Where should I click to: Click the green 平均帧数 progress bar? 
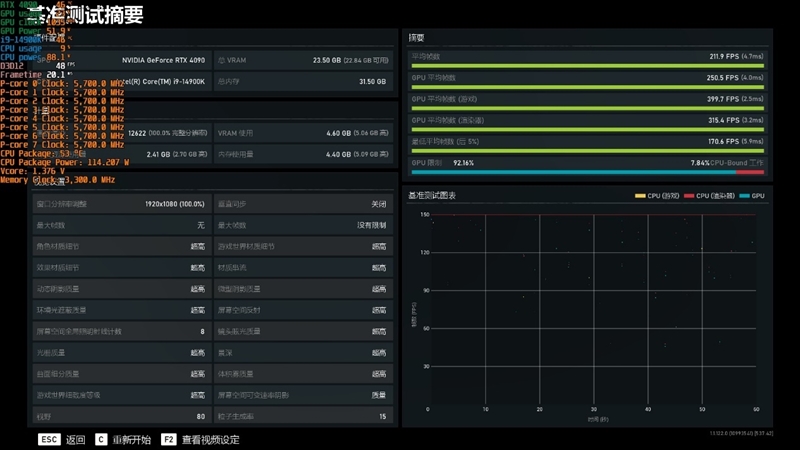coord(588,66)
